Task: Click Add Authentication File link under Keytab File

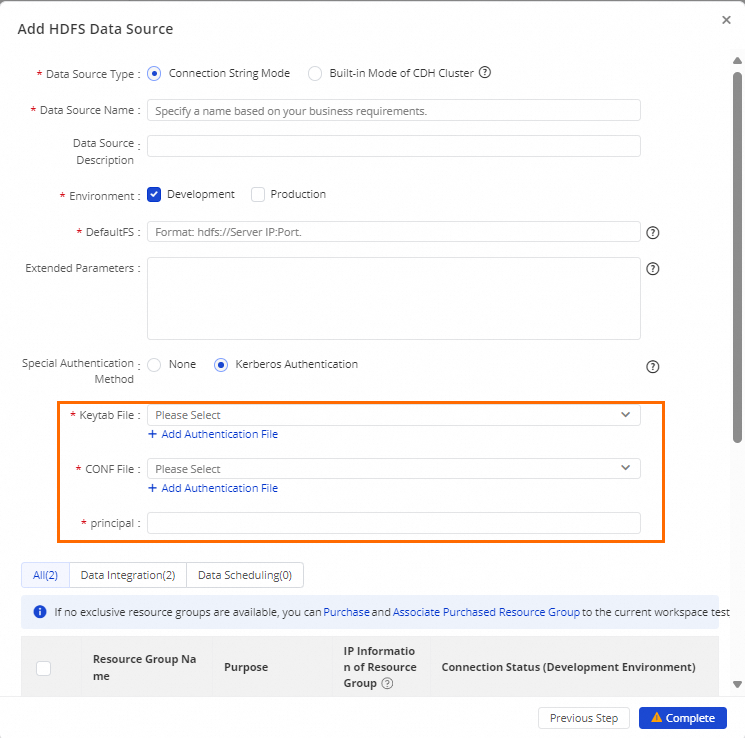Action: tap(219, 435)
